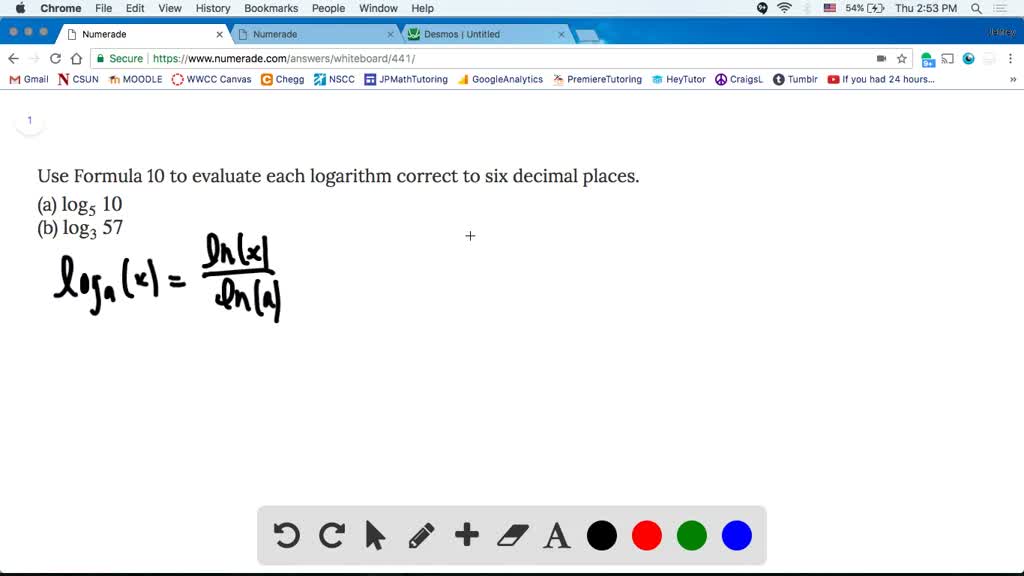Click the browser reload icon

pos(55,58)
